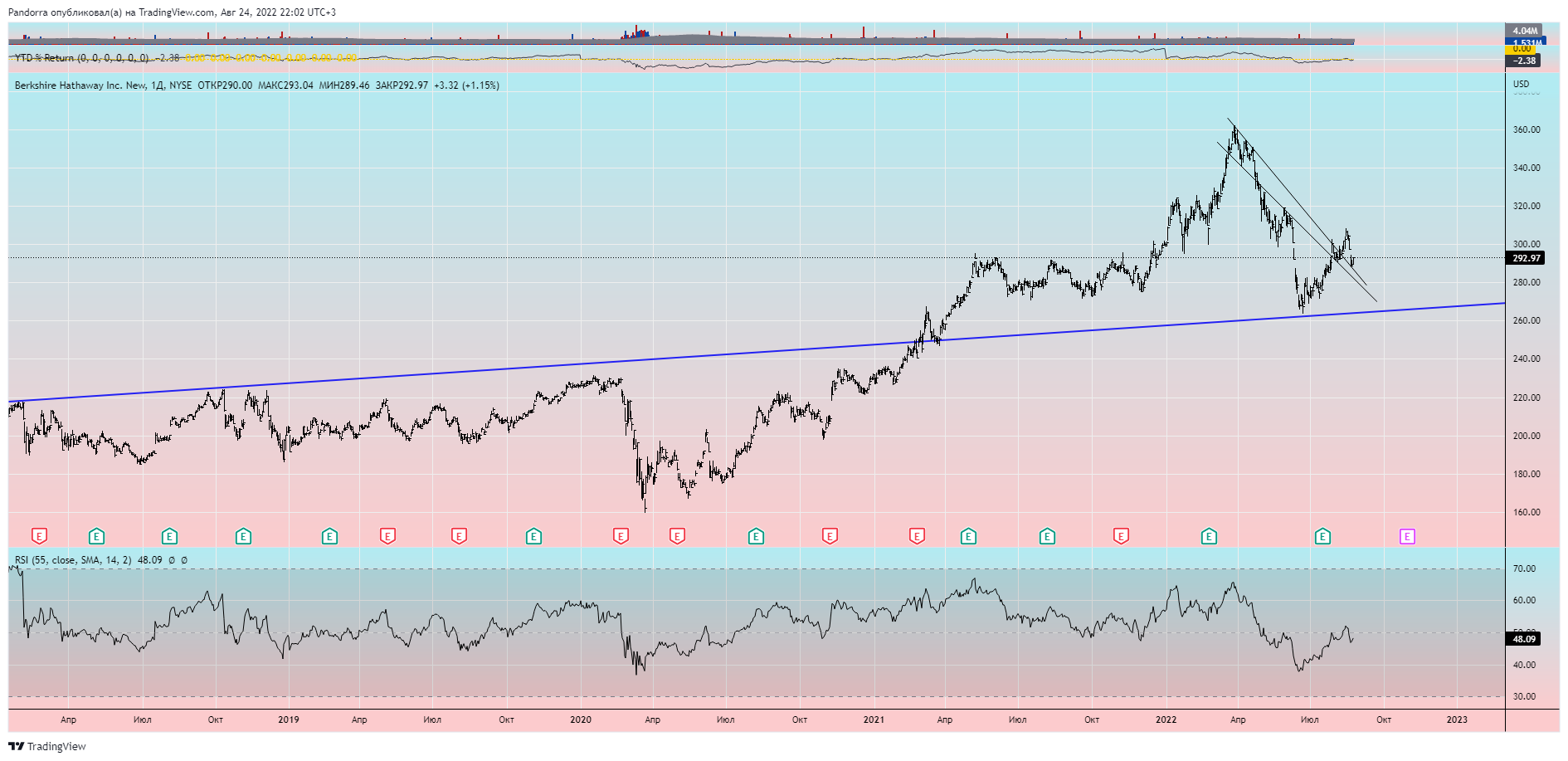Click the 2020 label on time axis
The image size is (1568, 761).
pos(581,720)
